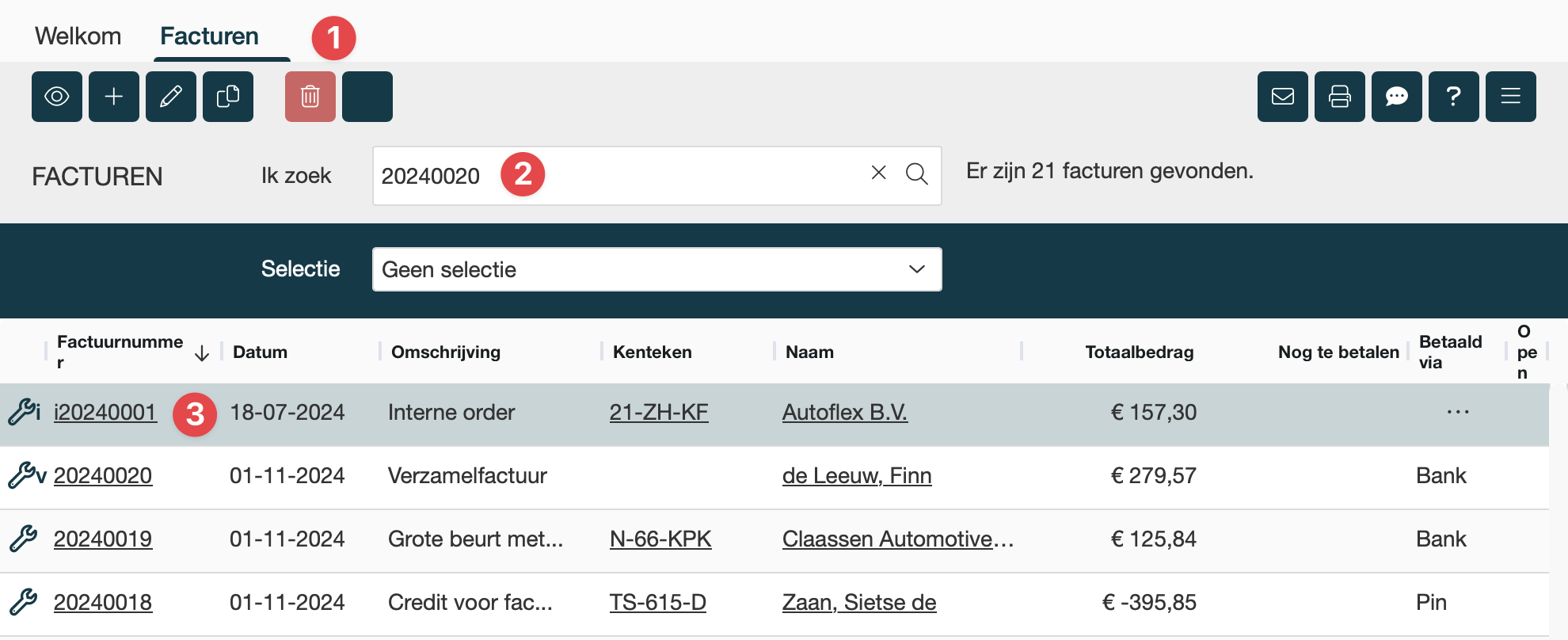Viewport: 1568px width, 640px height.
Task: Open help with question mark icon
Action: (x=1454, y=97)
